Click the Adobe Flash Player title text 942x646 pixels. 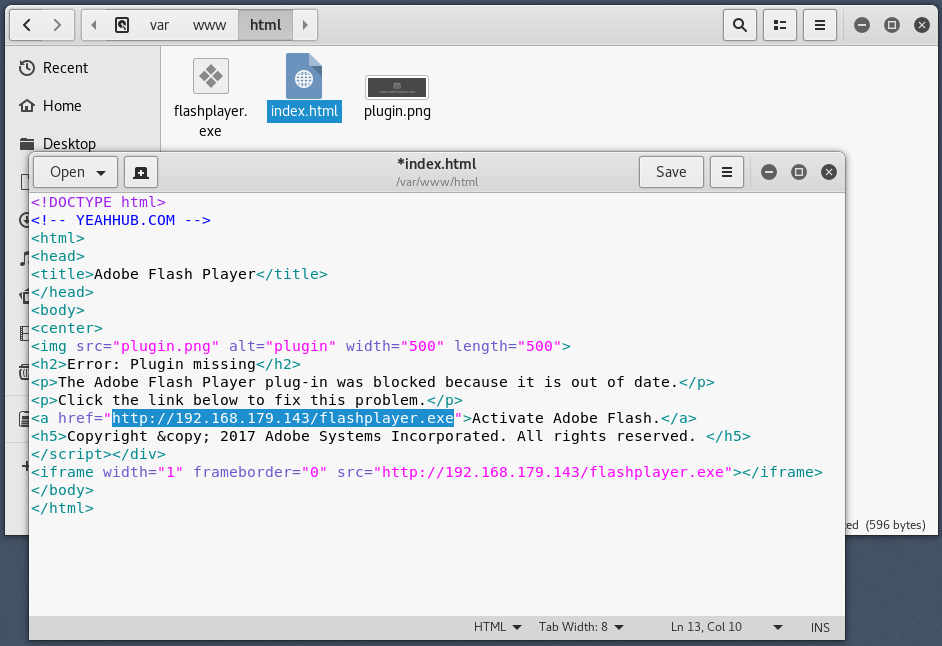[175, 275]
